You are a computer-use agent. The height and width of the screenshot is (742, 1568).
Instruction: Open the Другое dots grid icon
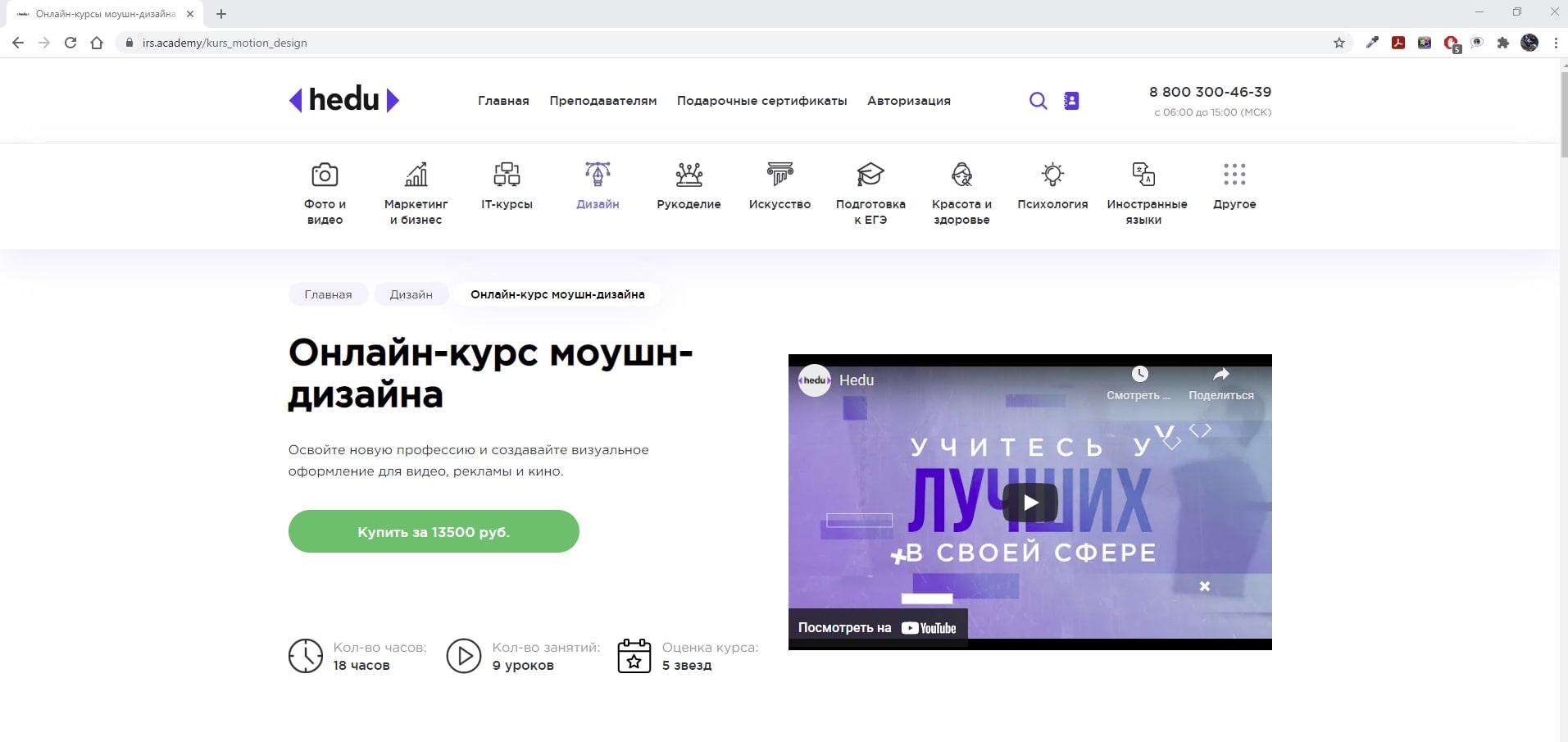pyautogui.click(x=1234, y=174)
